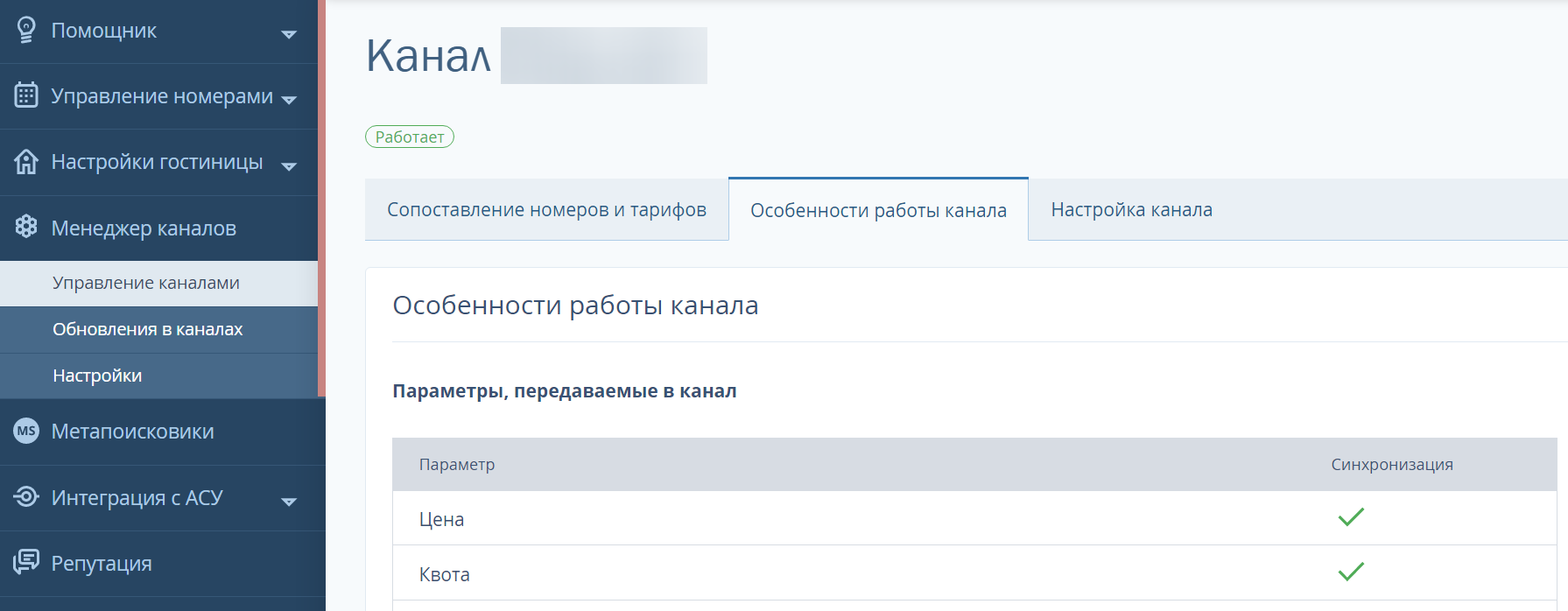The height and width of the screenshot is (611, 1568).
Task: Open the Помощник sidebar item
Action: (158, 32)
